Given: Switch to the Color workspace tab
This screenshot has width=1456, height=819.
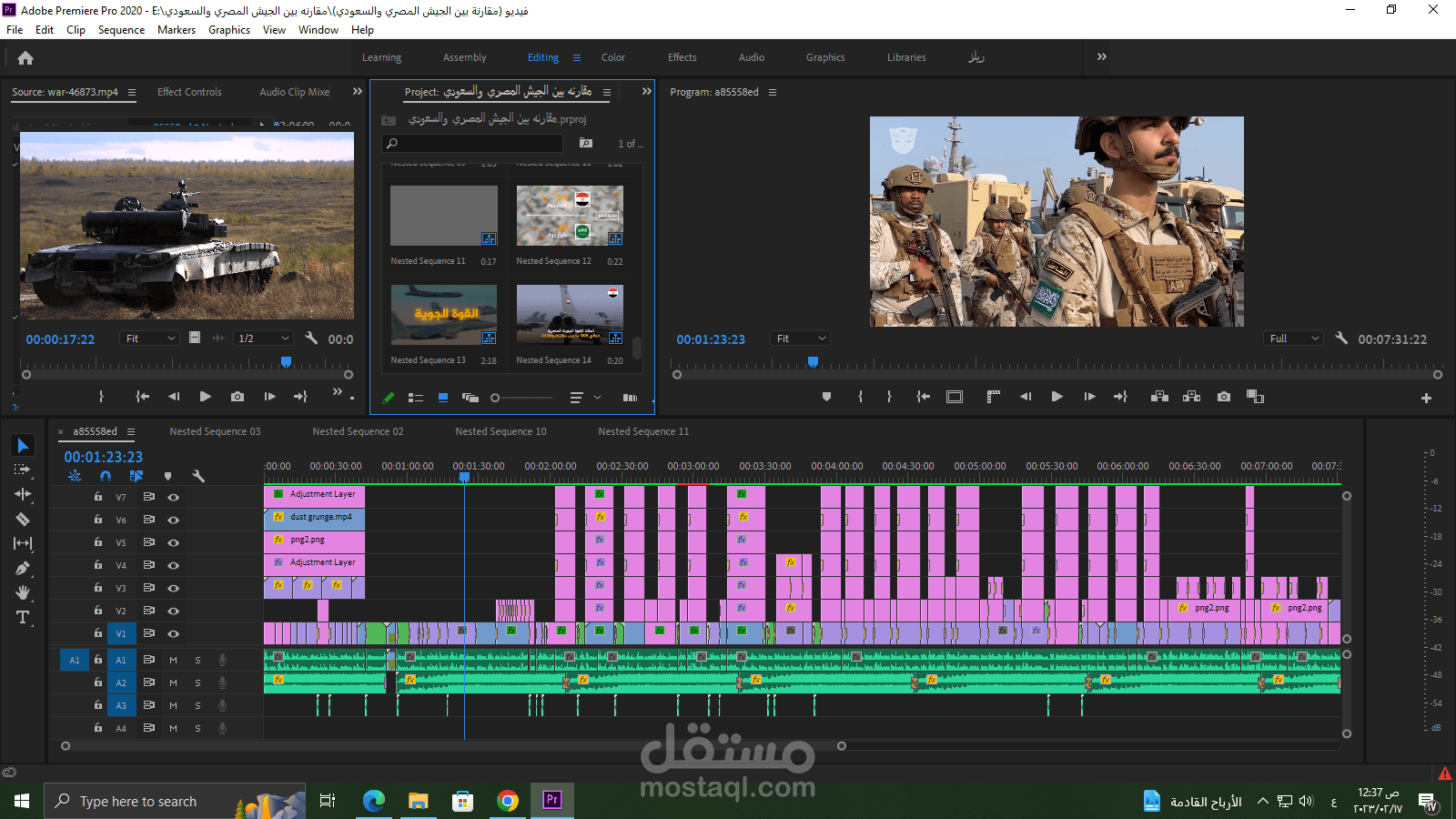Looking at the screenshot, I should pyautogui.click(x=612, y=57).
